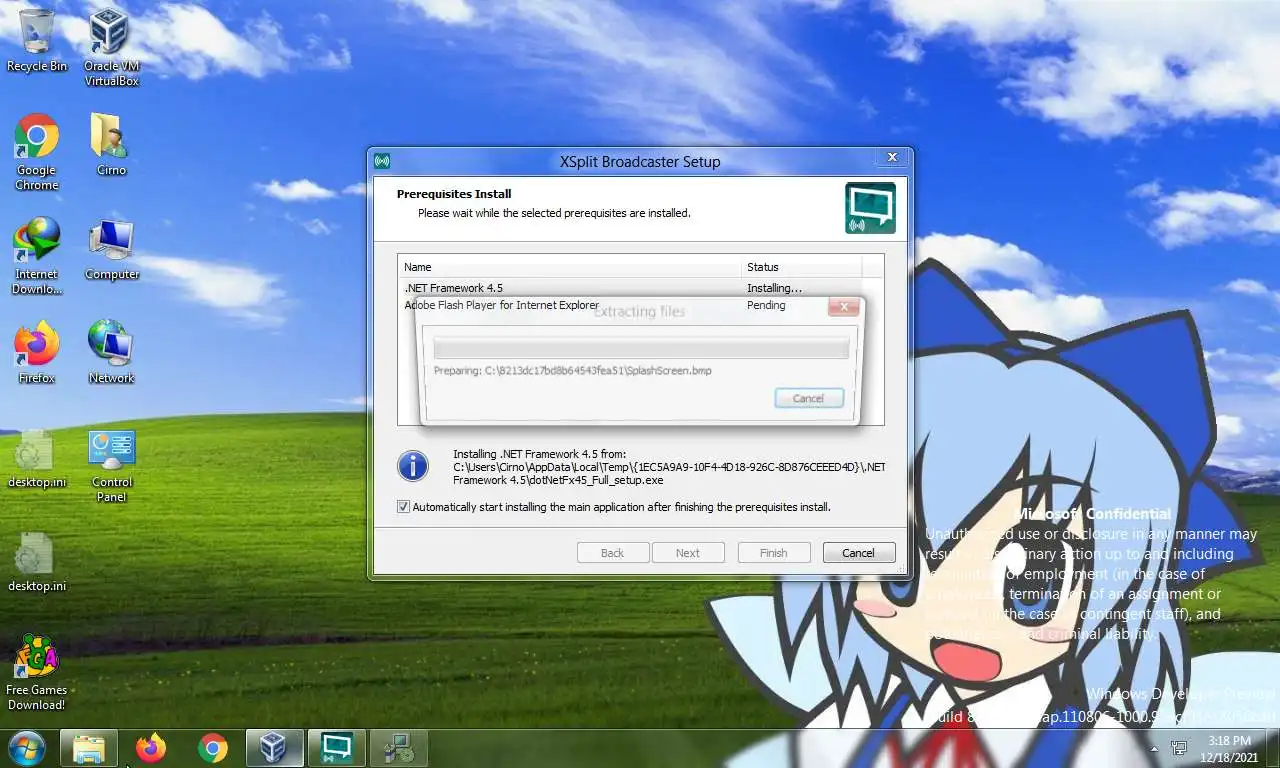Switch to VirtualBox in the taskbar
The image size is (1280, 768).
[x=274, y=747]
